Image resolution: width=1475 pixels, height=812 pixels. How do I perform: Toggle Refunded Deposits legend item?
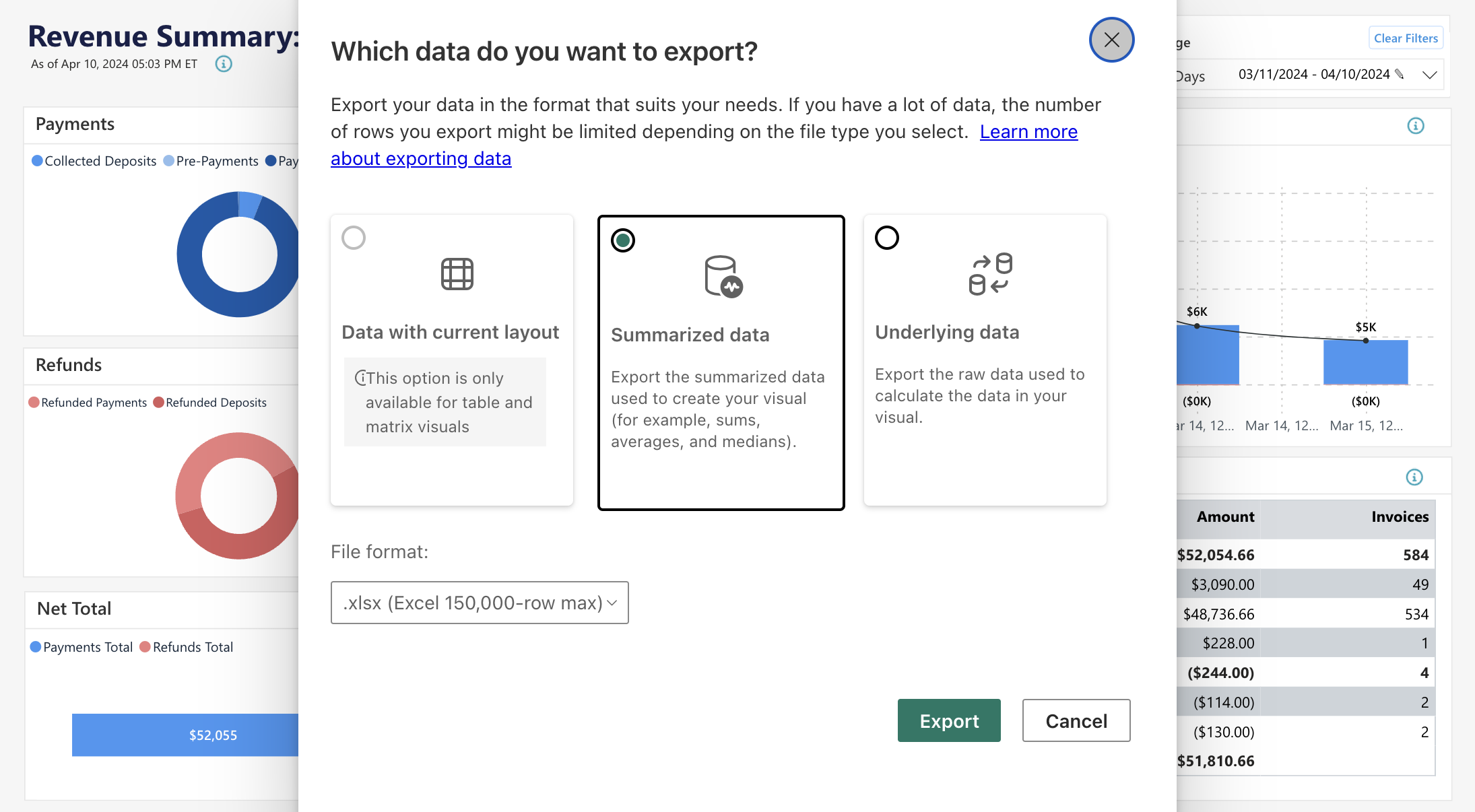pos(209,403)
